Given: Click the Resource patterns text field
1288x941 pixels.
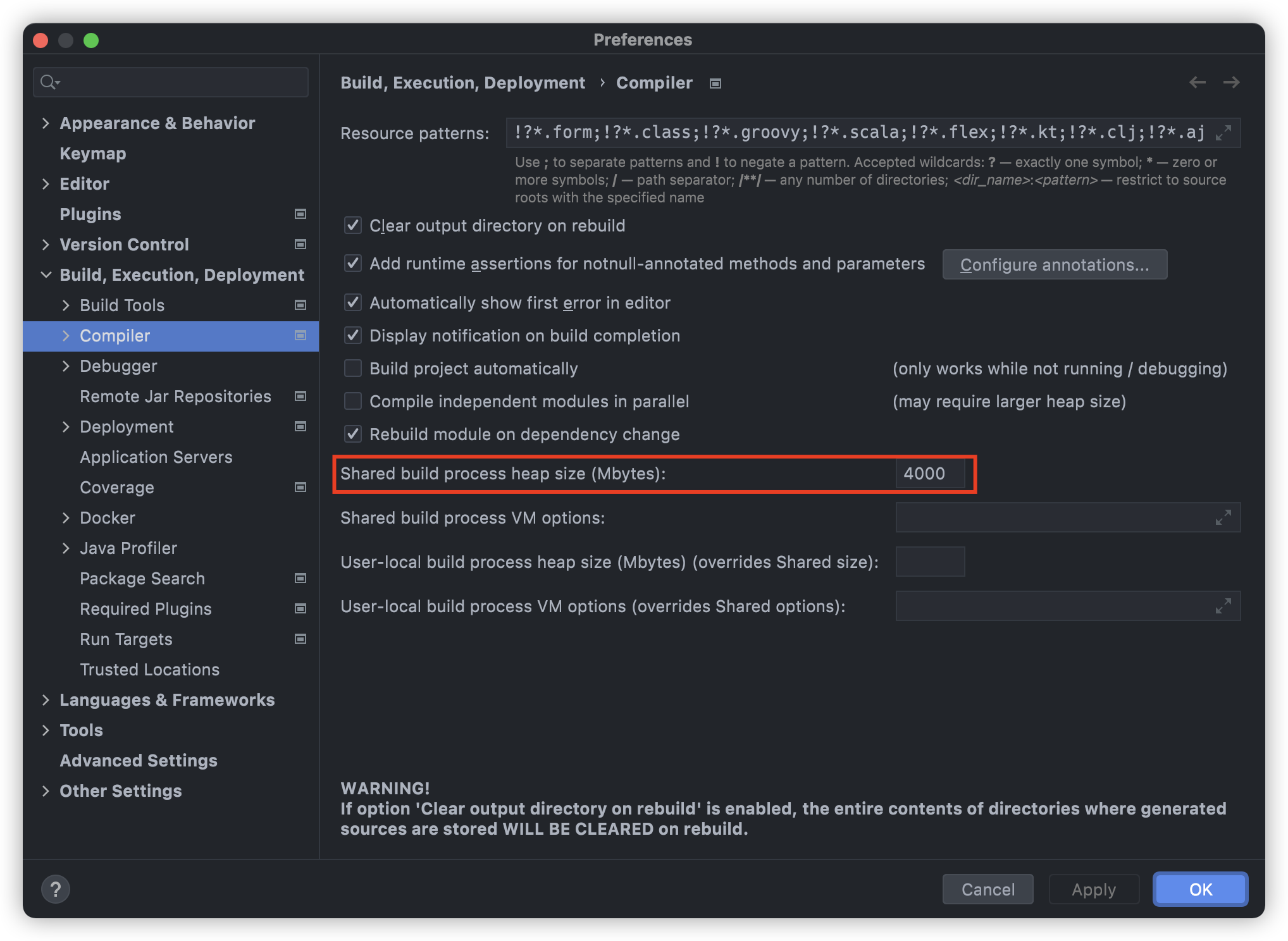Looking at the screenshot, I should (x=873, y=133).
